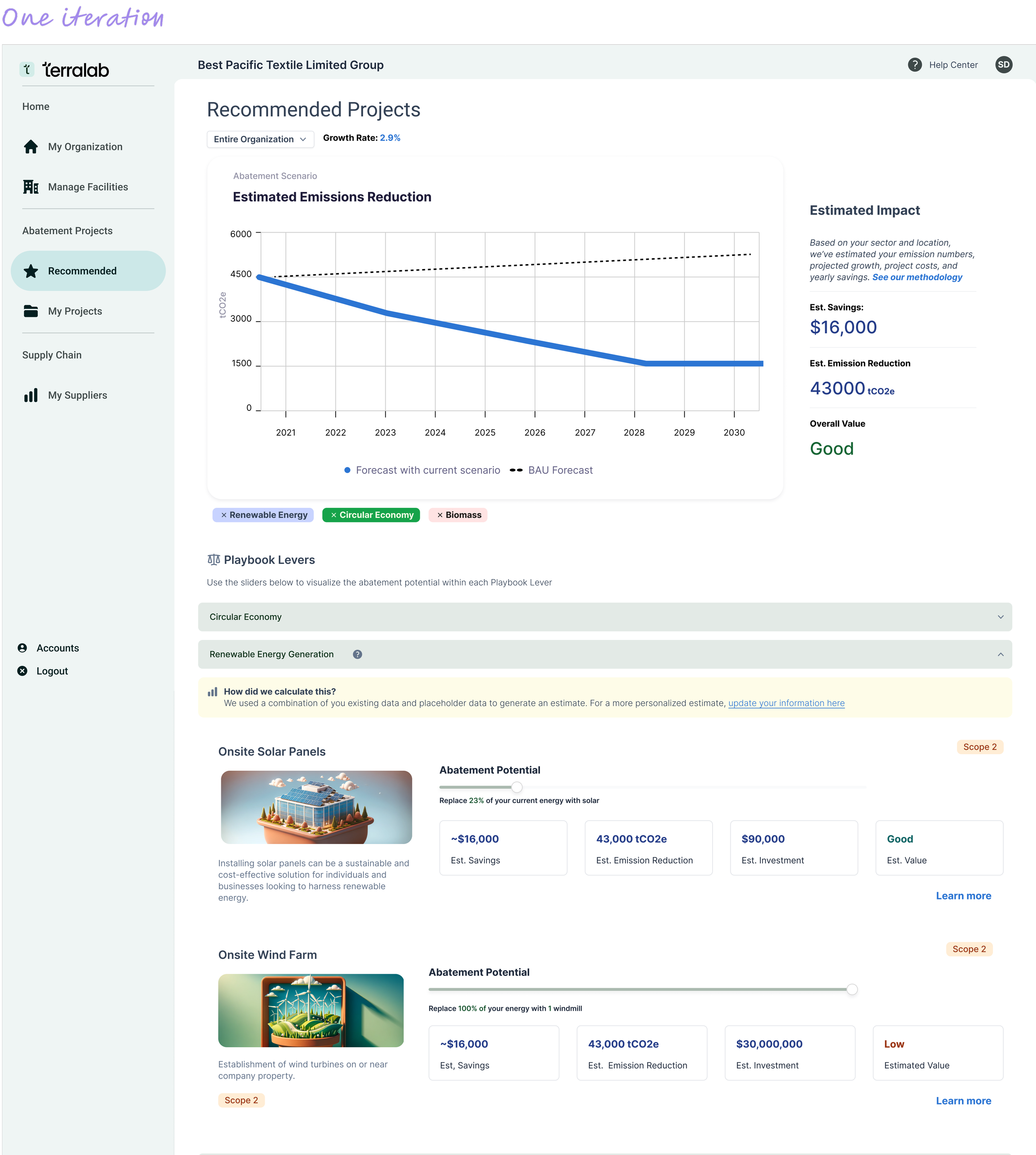The width and height of the screenshot is (1036, 1155).
Task: Click the Manage Facilities building icon
Action: [31, 187]
